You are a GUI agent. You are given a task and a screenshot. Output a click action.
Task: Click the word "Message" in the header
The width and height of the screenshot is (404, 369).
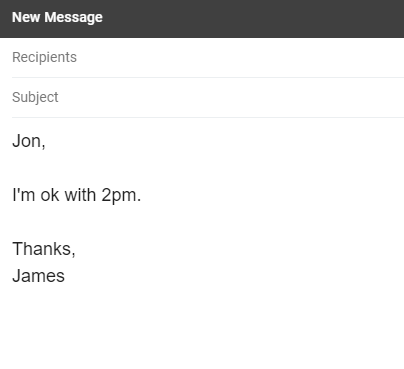tap(74, 18)
